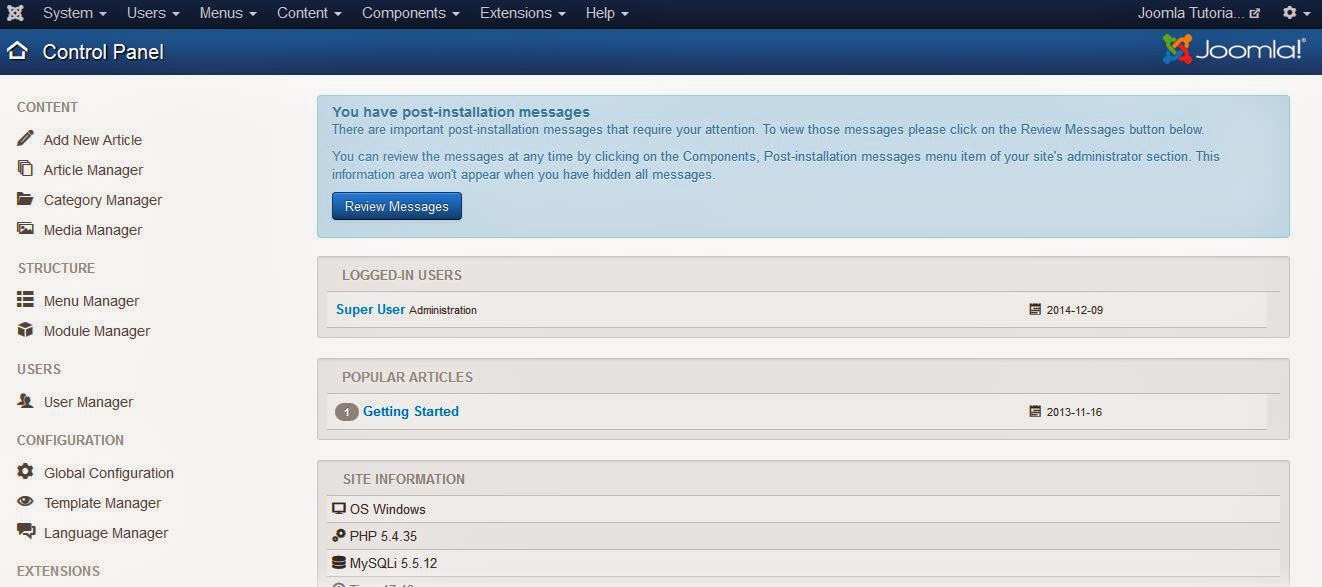Image resolution: width=1322 pixels, height=587 pixels.
Task: Open User Manager from the sidebar
Action: coord(88,402)
